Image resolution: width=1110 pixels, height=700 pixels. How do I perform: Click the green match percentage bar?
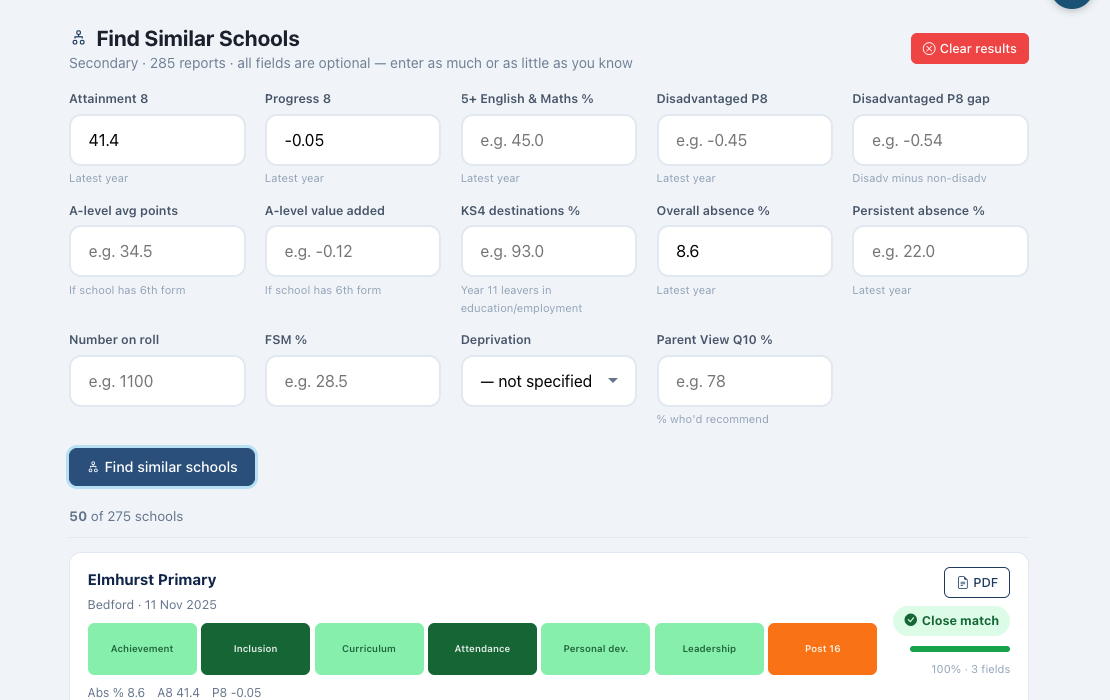pos(960,649)
